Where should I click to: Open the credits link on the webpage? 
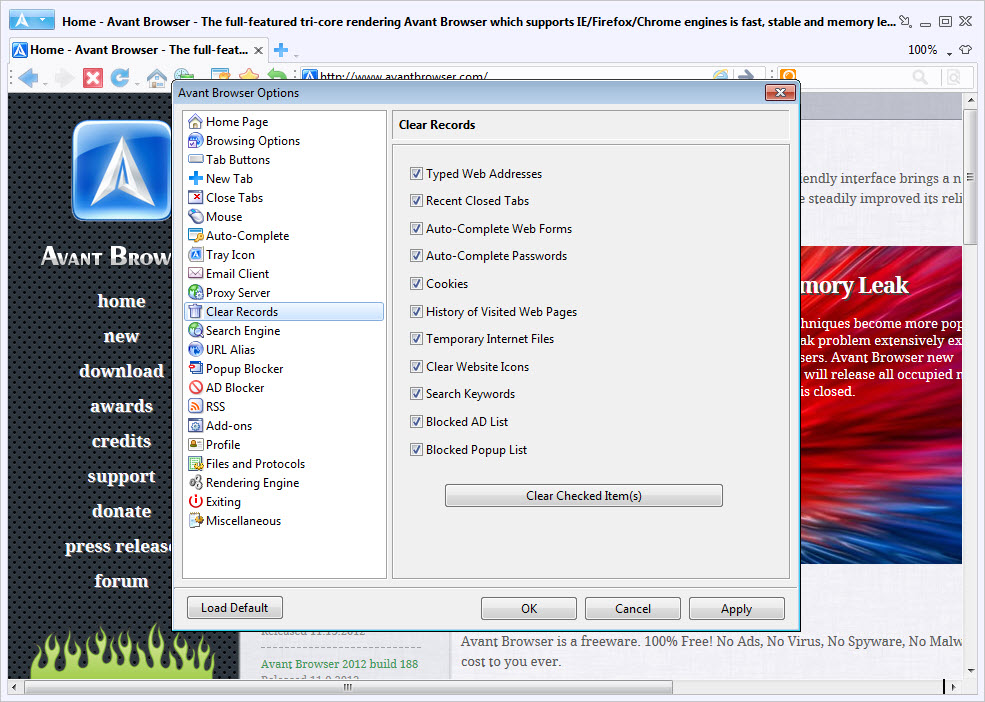121,441
